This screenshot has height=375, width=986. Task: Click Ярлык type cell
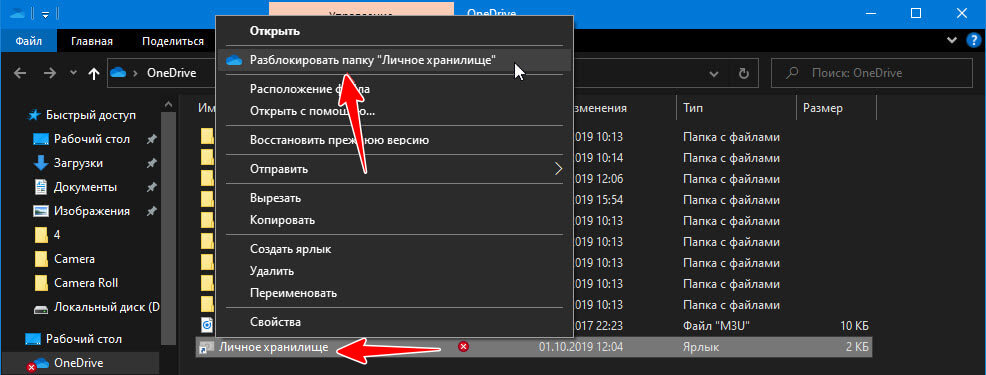click(701, 347)
